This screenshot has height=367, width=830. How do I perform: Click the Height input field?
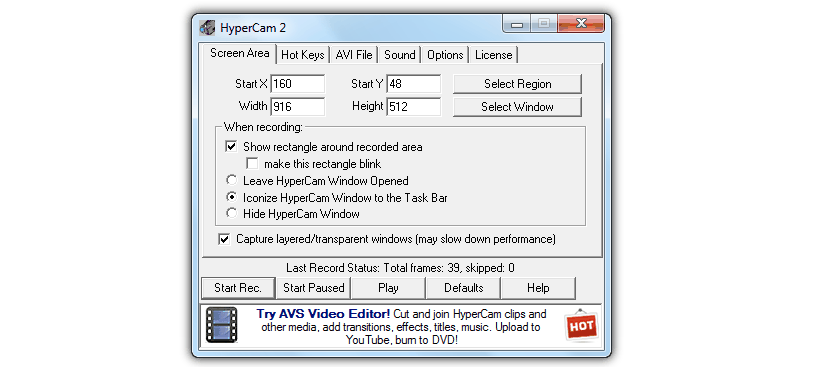(413, 107)
